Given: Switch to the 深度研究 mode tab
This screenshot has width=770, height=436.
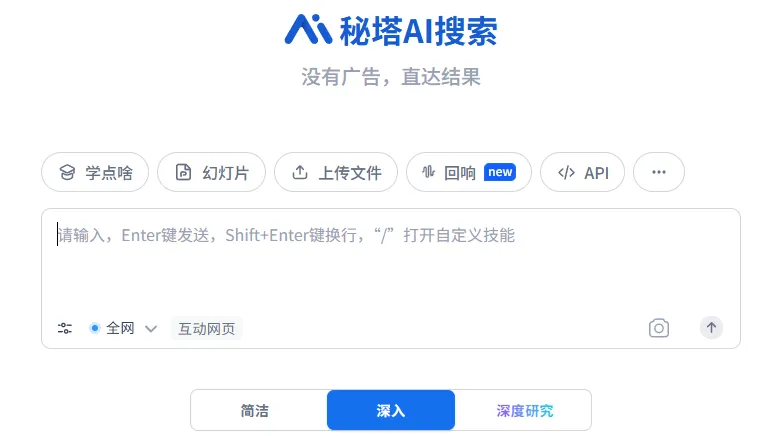Looking at the screenshot, I should click(x=524, y=410).
